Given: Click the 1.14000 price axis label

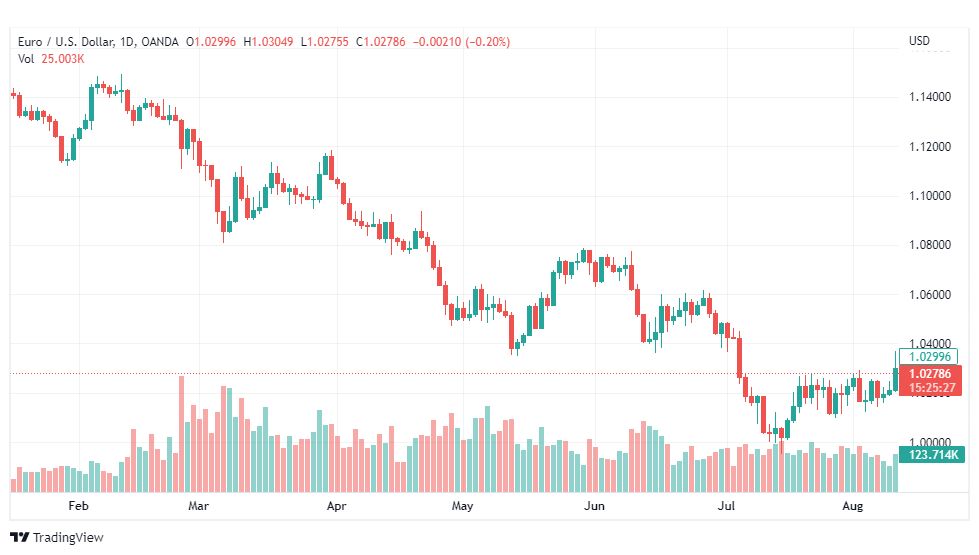Looking at the screenshot, I should [x=930, y=97].
